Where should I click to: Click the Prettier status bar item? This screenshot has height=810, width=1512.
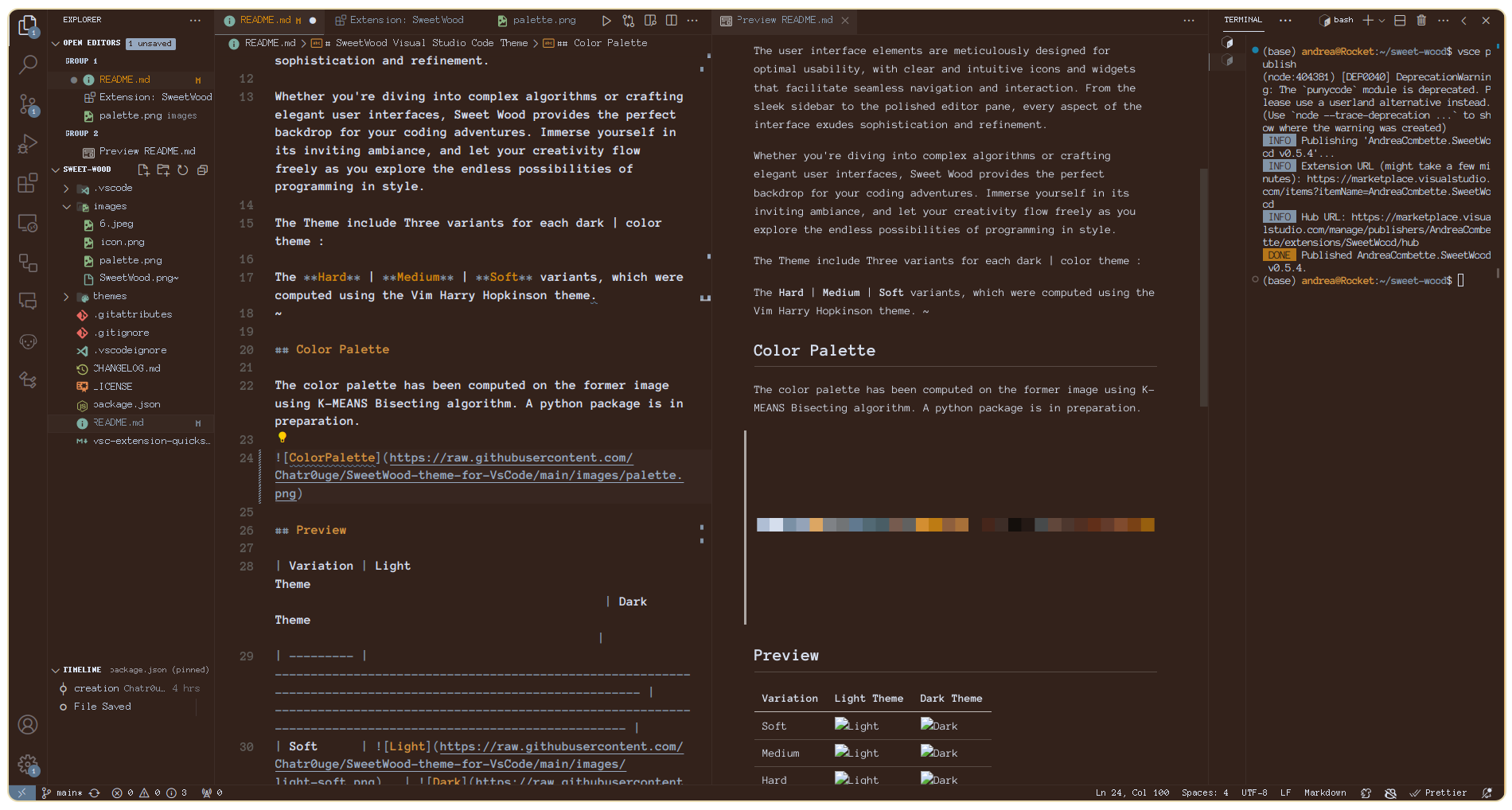pyautogui.click(x=1439, y=793)
